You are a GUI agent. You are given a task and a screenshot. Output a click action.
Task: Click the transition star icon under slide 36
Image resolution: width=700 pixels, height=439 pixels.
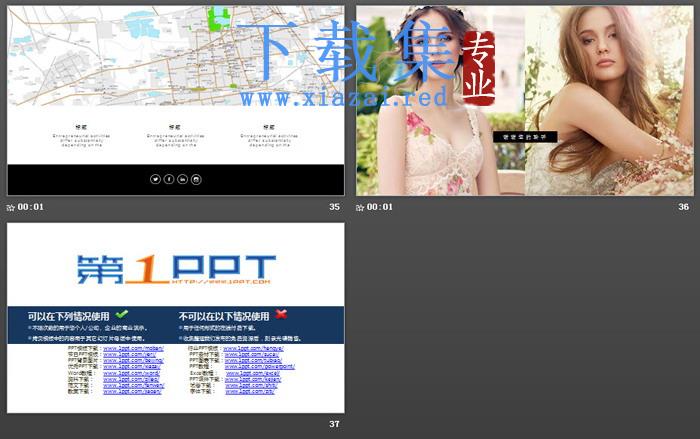coord(360,207)
